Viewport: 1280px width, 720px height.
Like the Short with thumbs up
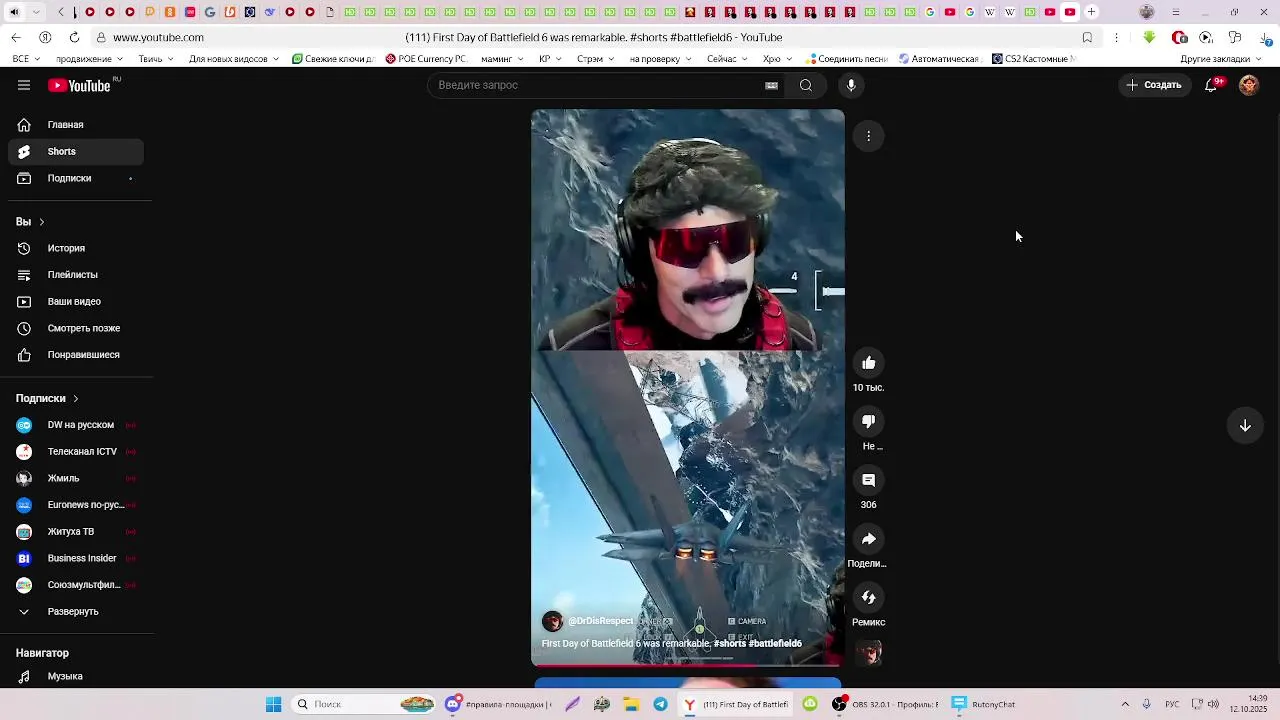point(869,363)
